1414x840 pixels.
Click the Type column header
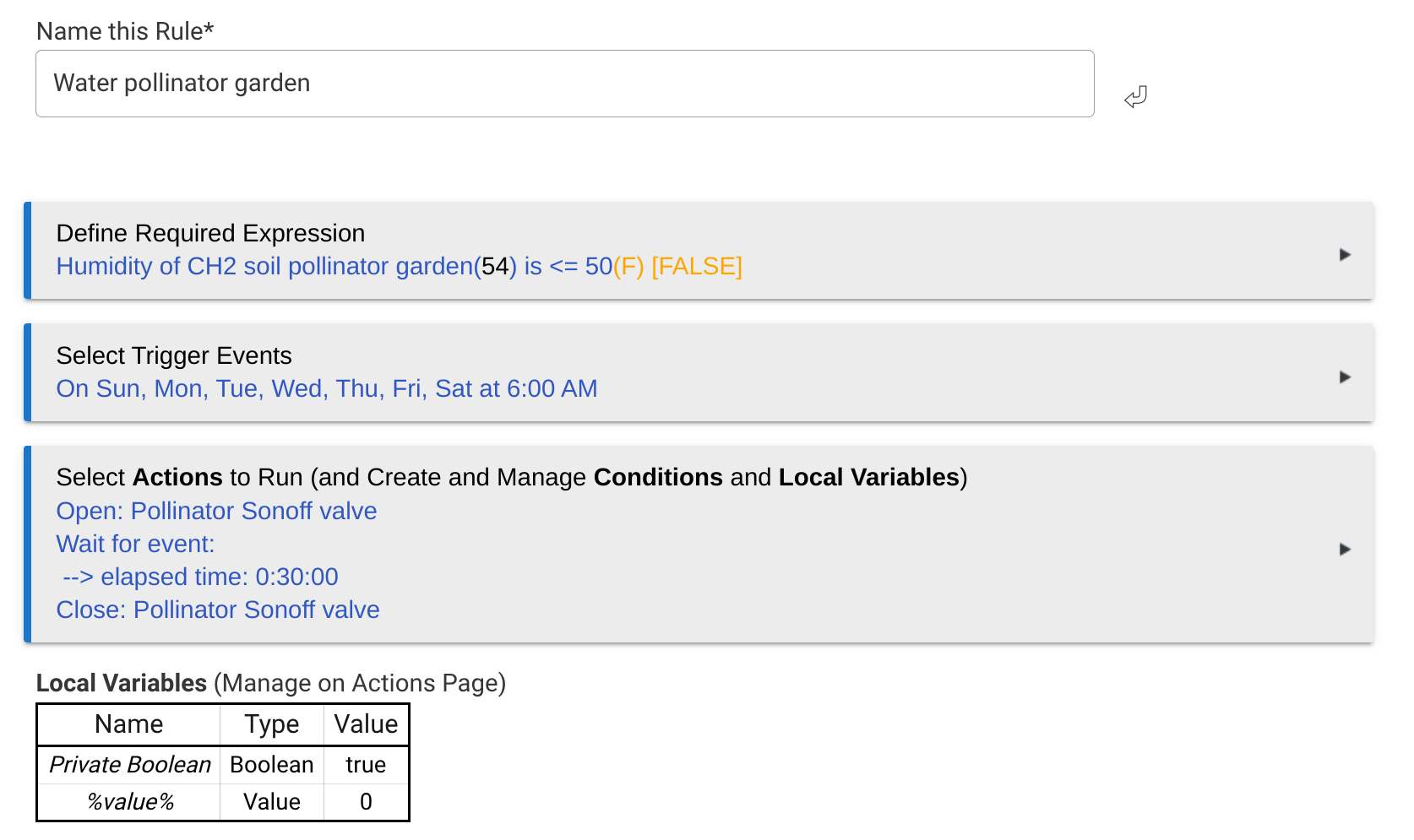click(271, 724)
